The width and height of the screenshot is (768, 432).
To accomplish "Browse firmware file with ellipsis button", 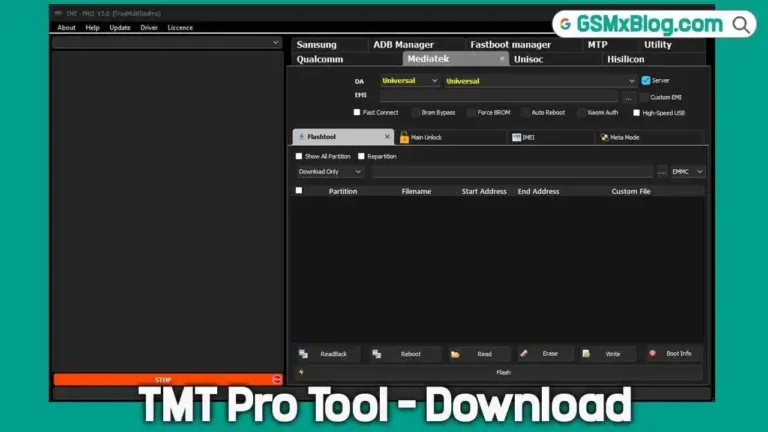I will click(662, 172).
